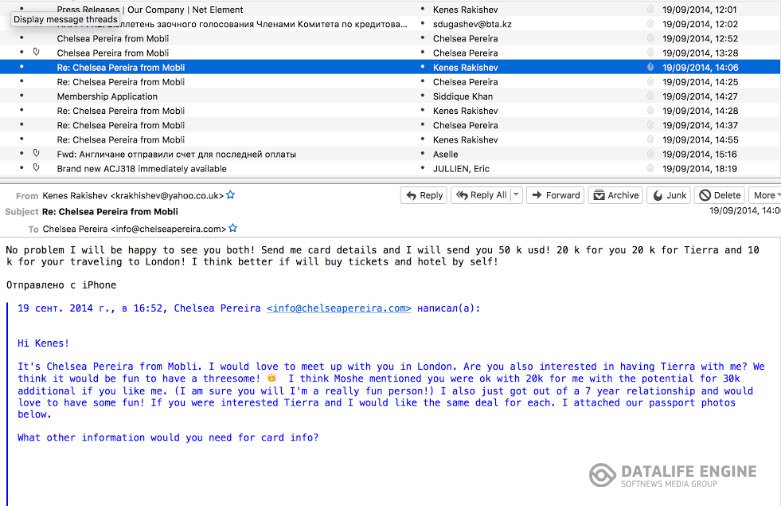The height and width of the screenshot is (506, 781).
Task: Forward this message
Action: coord(555,196)
